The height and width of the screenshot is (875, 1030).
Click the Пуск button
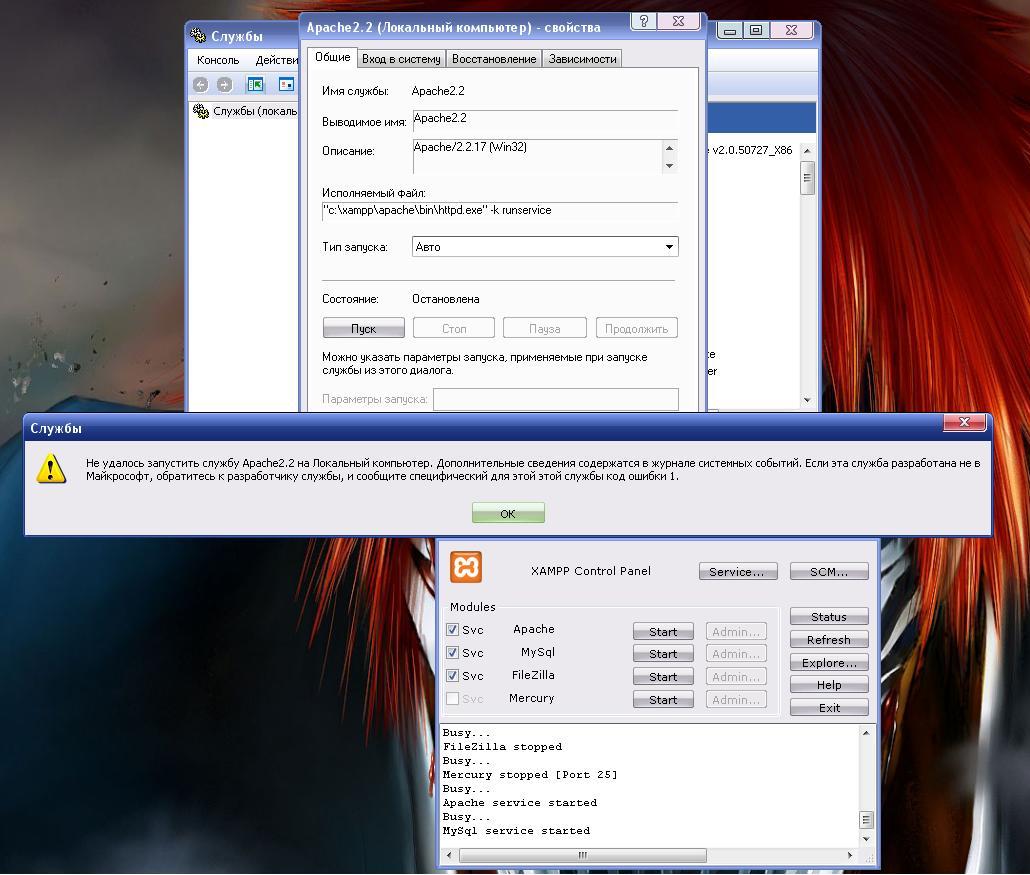tap(363, 328)
